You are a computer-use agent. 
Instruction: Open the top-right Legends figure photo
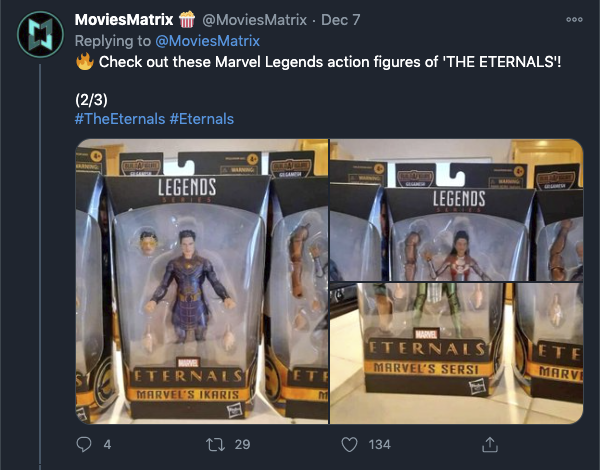(458, 209)
